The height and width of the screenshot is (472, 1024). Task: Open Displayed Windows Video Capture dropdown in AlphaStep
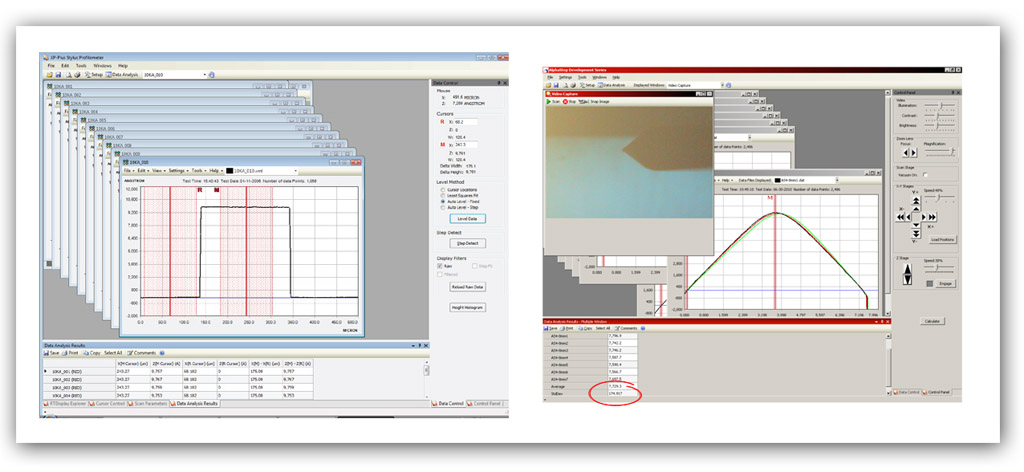722,85
